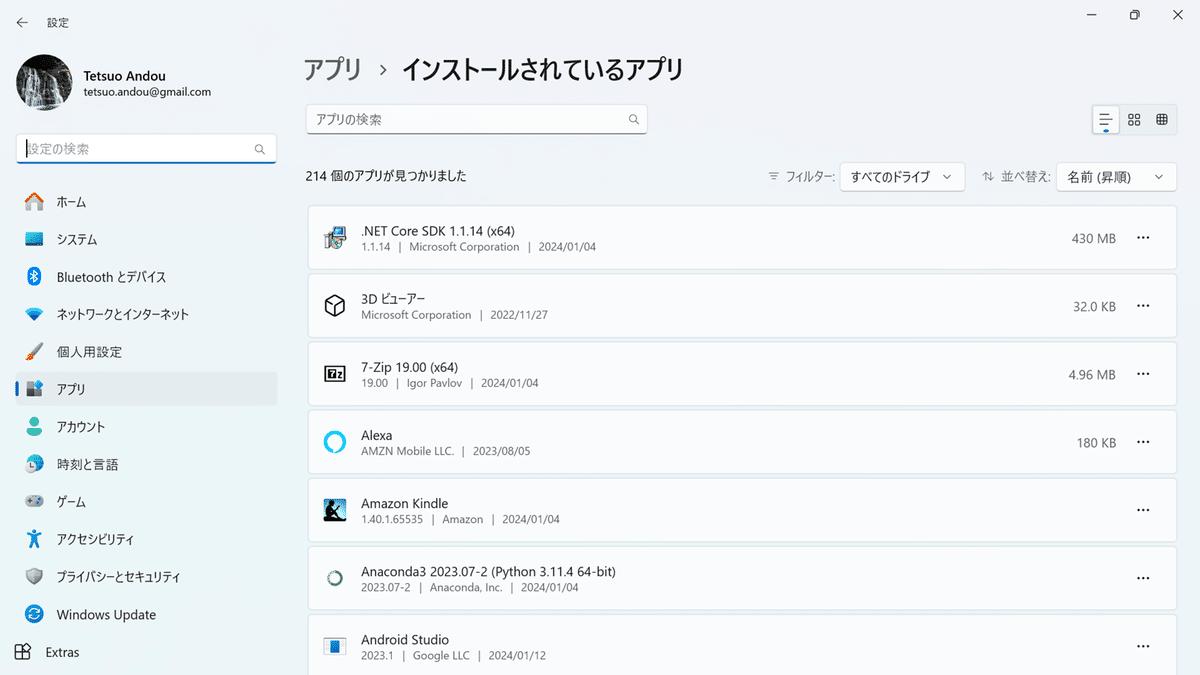Viewport: 1200px width, 675px height.
Task: Click the Alexa ring icon
Action: tap(335, 442)
